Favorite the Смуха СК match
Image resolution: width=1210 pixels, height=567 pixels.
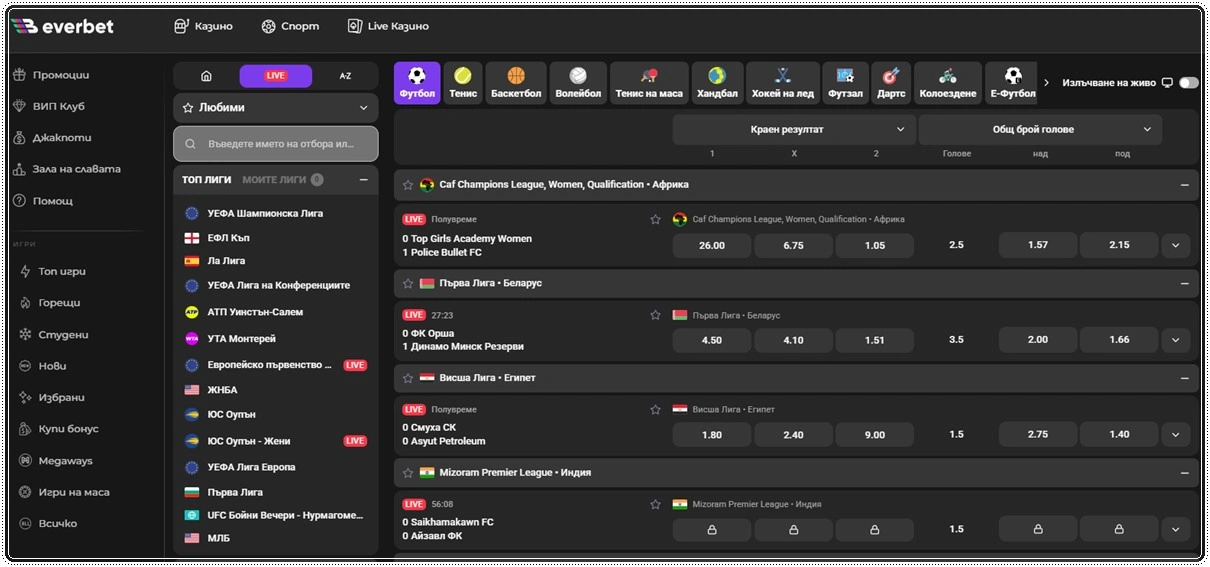(655, 409)
